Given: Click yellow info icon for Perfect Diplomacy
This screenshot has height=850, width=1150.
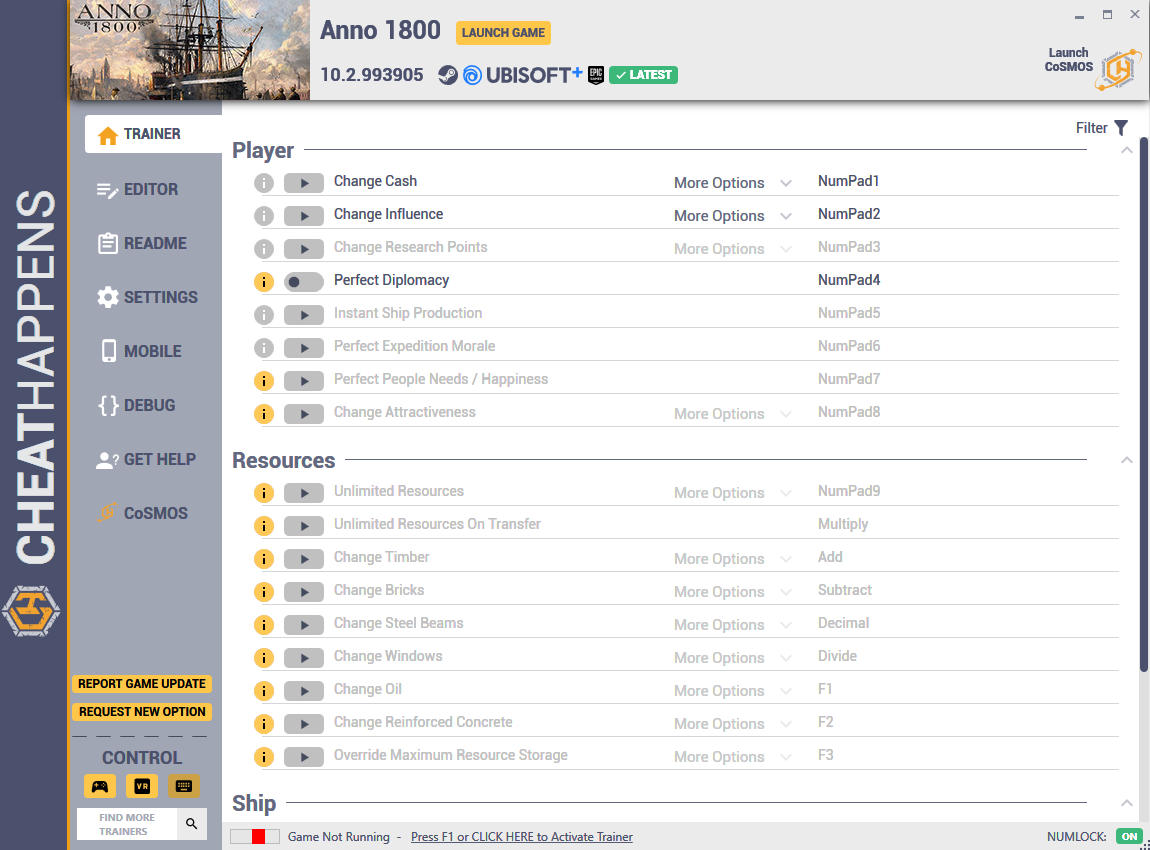Looking at the screenshot, I should click(264, 282).
